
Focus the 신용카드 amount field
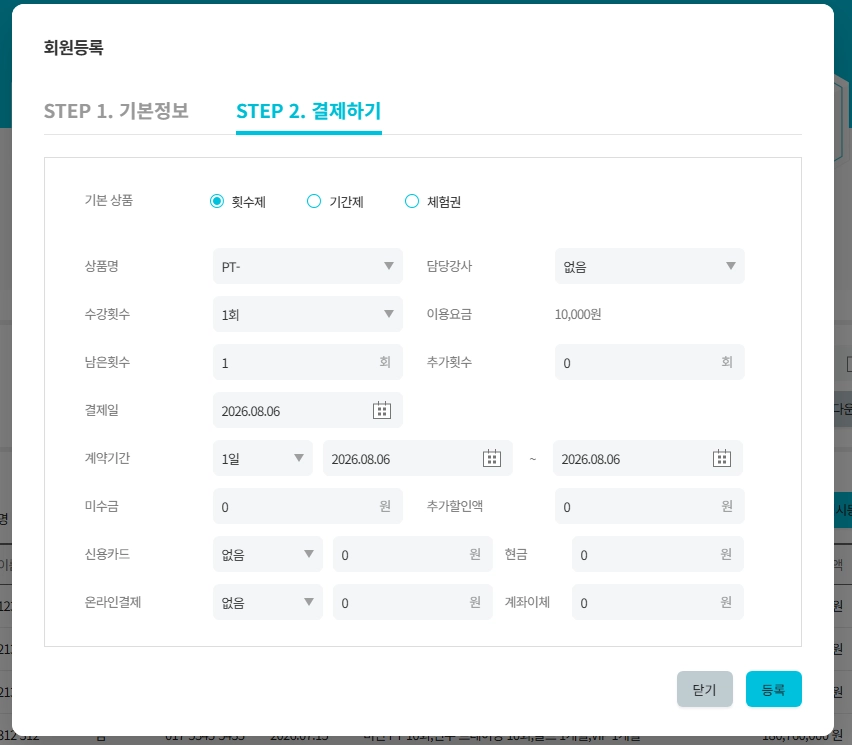coord(412,554)
